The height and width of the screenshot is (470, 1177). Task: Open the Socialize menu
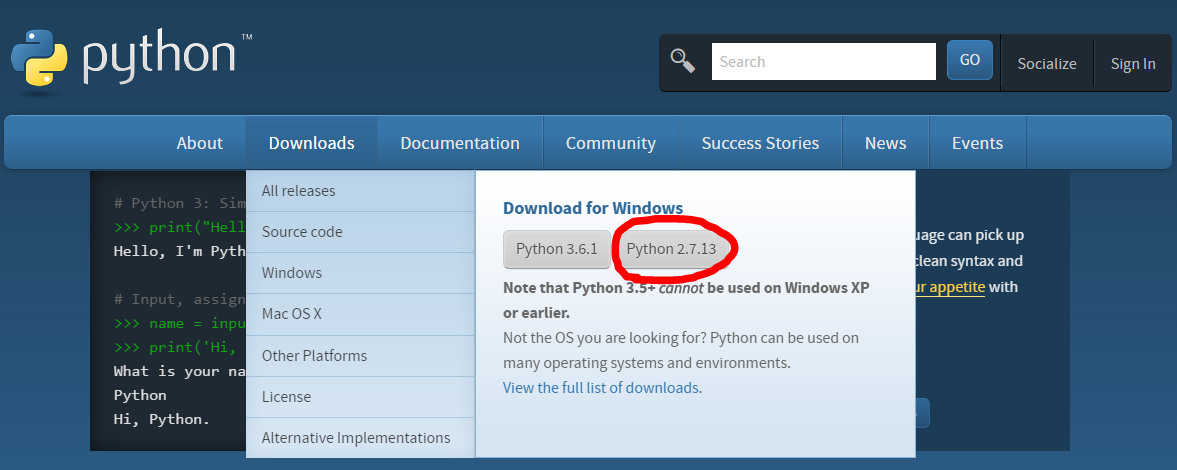point(1046,63)
